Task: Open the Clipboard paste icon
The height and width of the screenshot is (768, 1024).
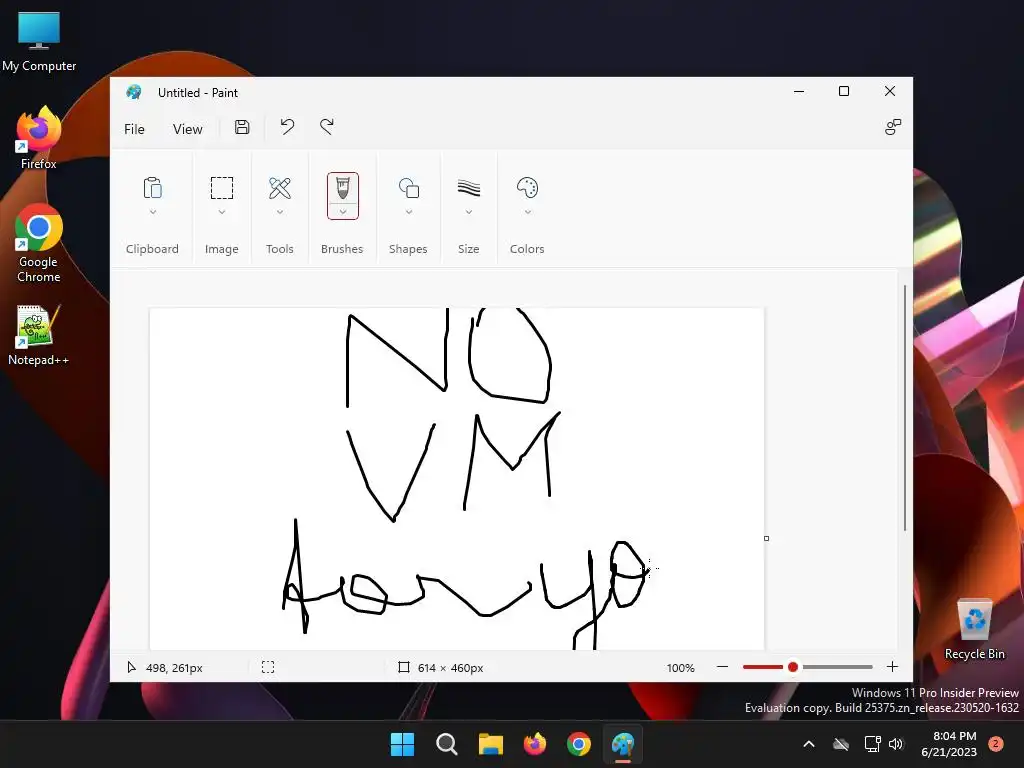Action: 152,188
